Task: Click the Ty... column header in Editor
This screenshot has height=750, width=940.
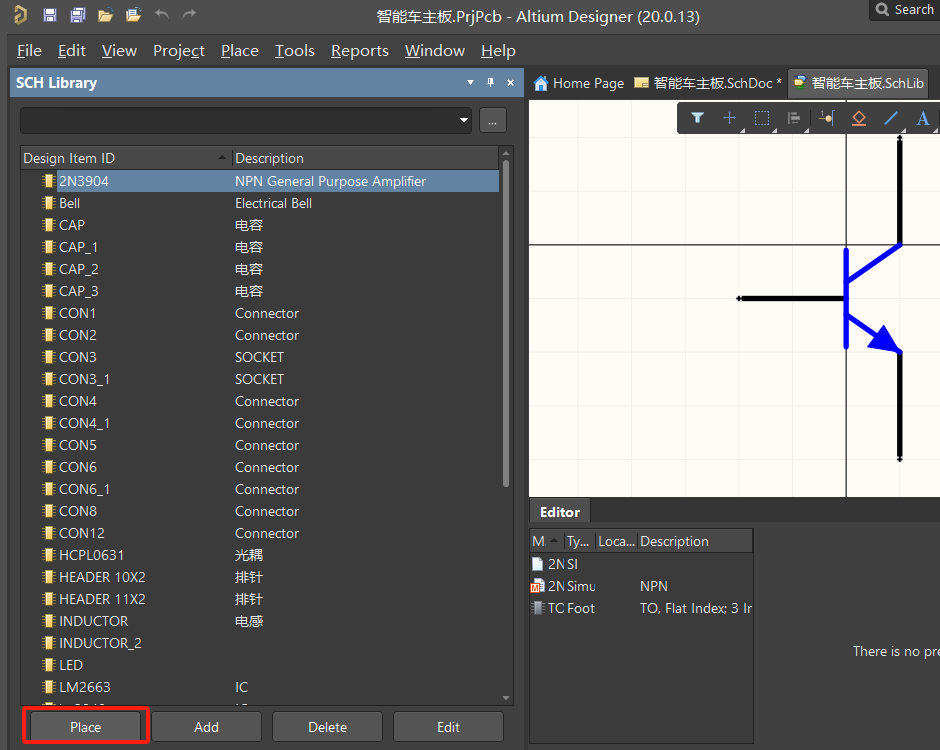Action: pyautogui.click(x=580, y=541)
